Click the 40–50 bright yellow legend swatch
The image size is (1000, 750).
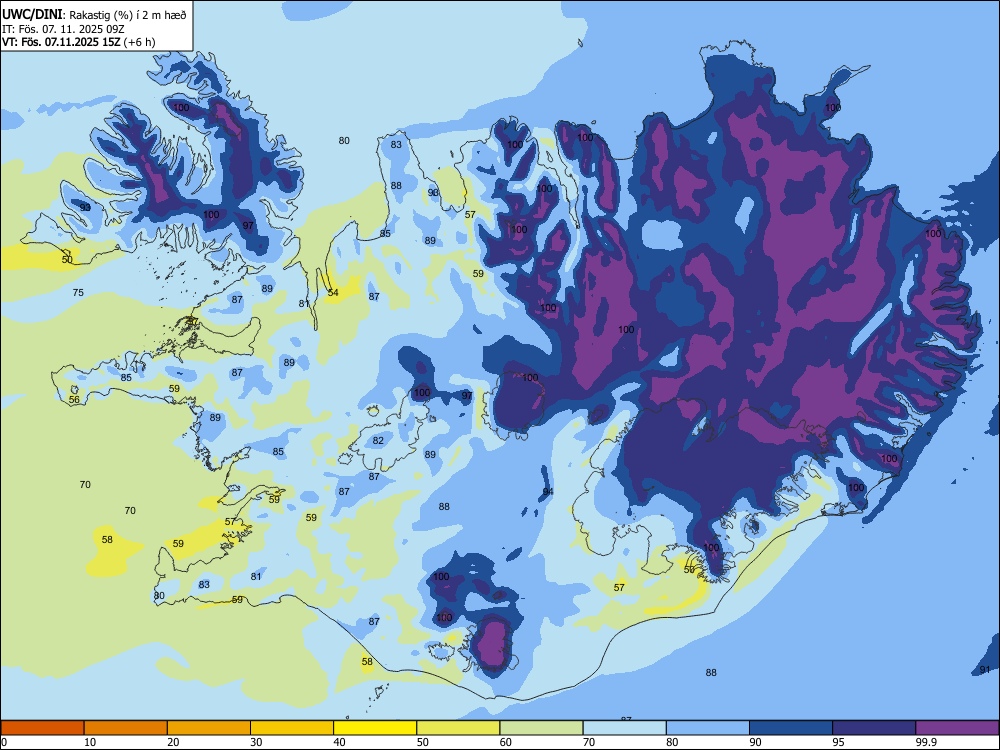[375, 728]
